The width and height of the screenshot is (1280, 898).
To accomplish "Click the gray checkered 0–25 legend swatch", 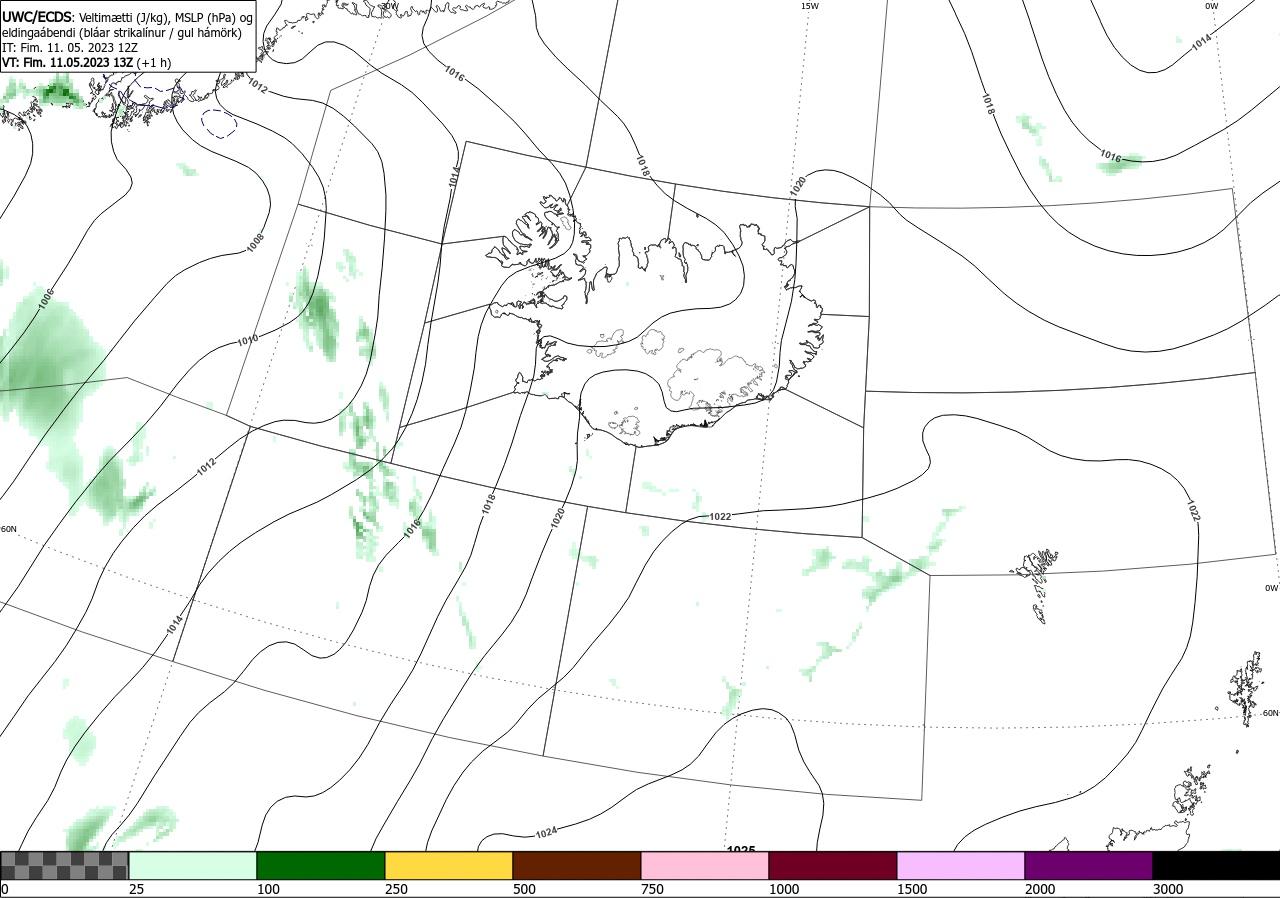I will click(x=64, y=865).
